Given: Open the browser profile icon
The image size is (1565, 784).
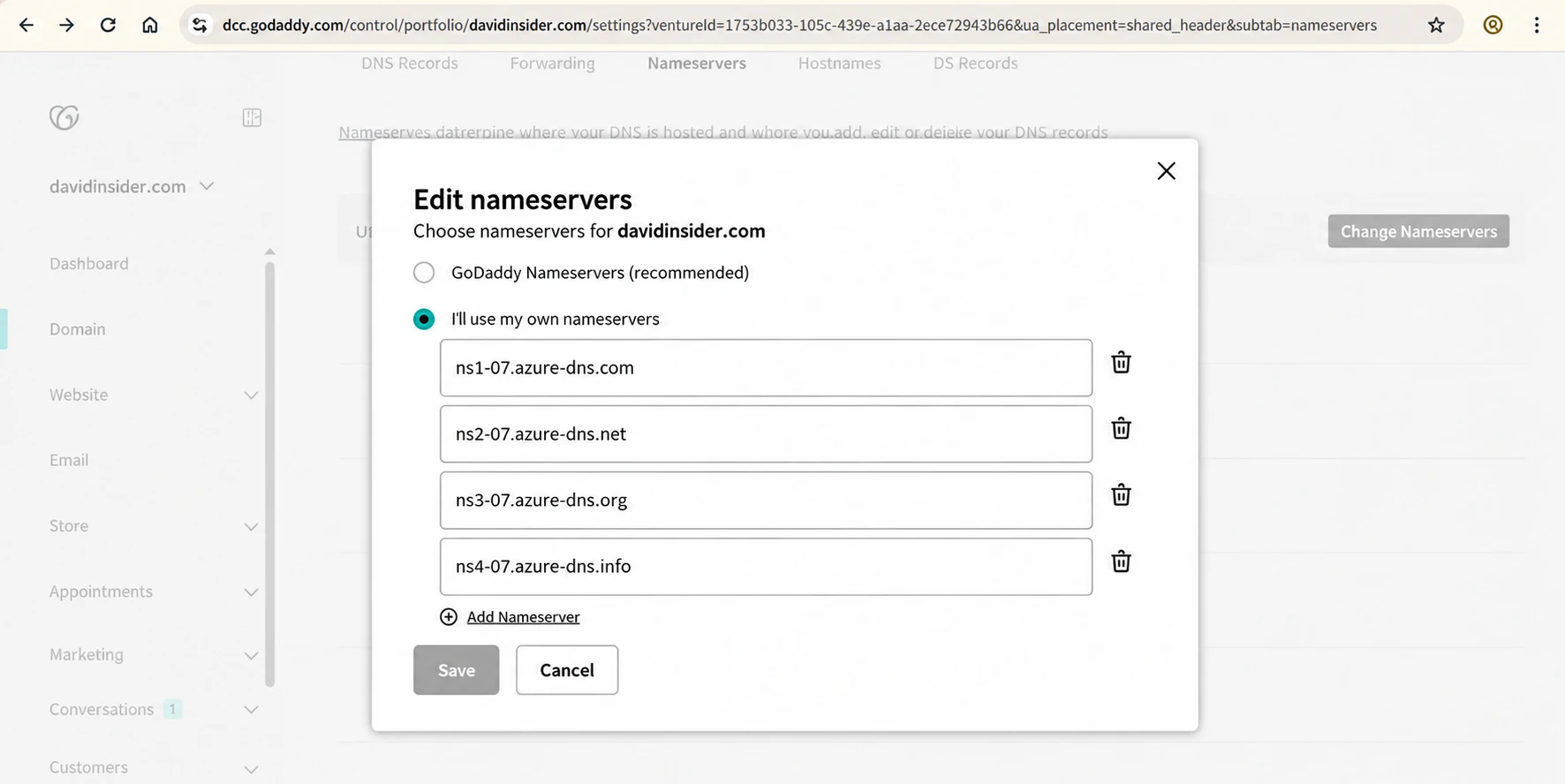Looking at the screenshot, I should pos(1493,25).
